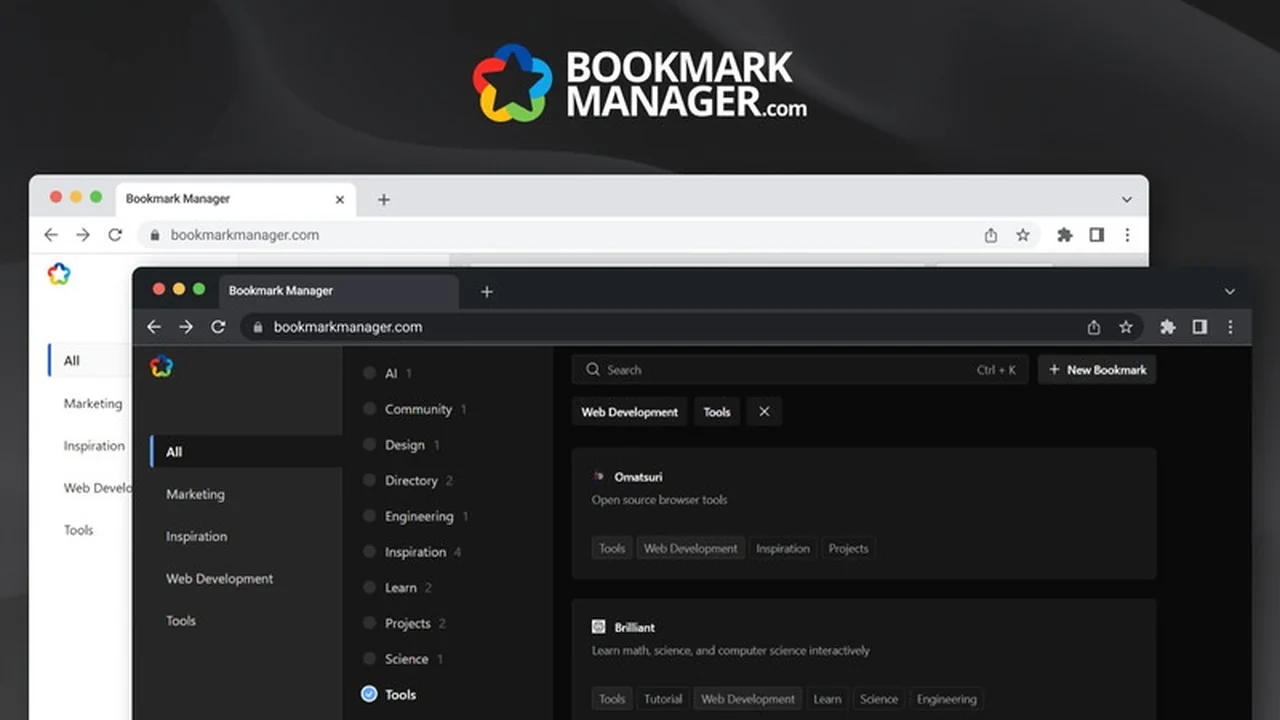Click the page reload icon
The image size is (1280, 720).
tap(218, 326)
